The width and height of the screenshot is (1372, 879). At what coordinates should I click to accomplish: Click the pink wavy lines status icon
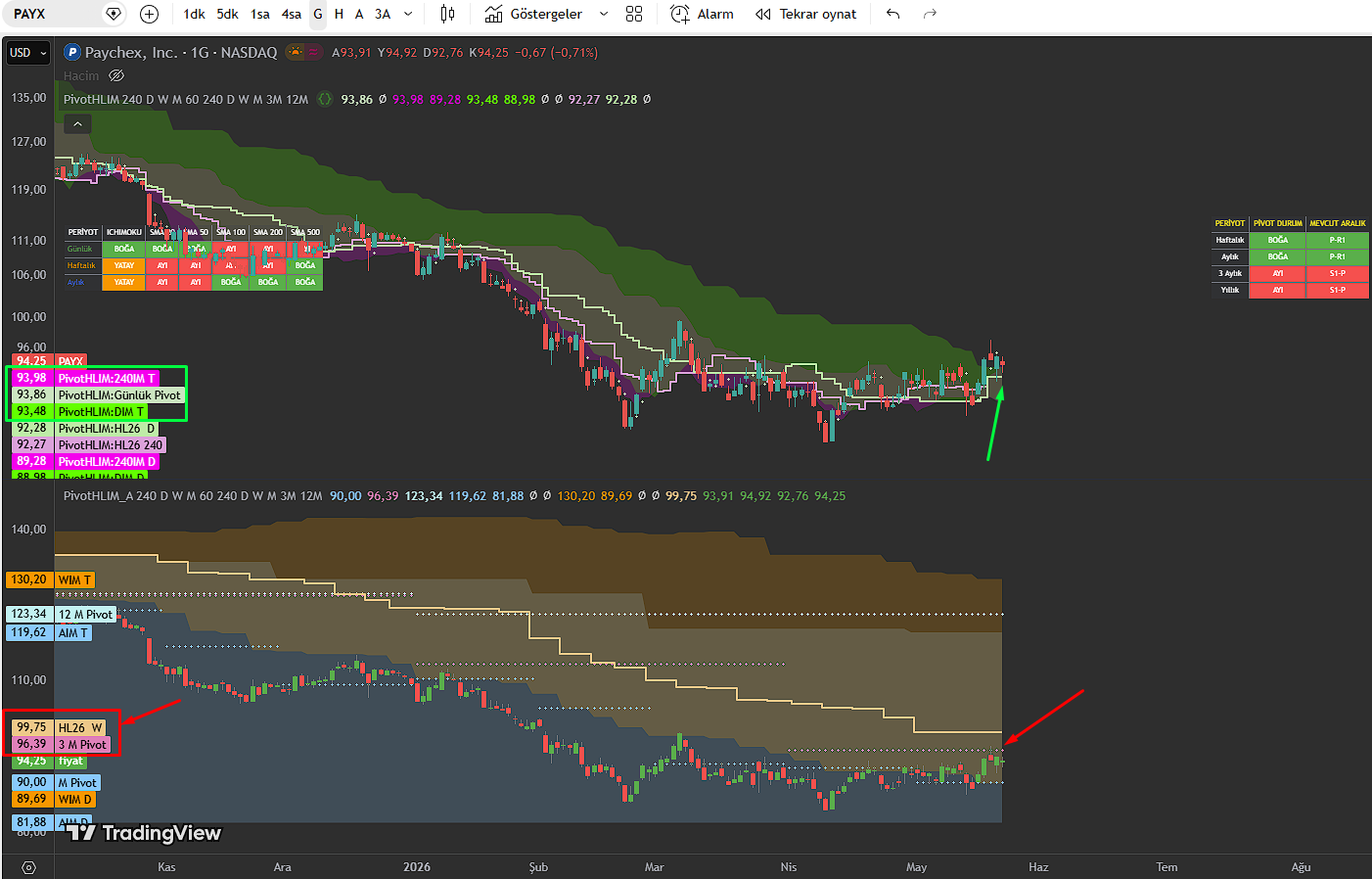(314, 53)
